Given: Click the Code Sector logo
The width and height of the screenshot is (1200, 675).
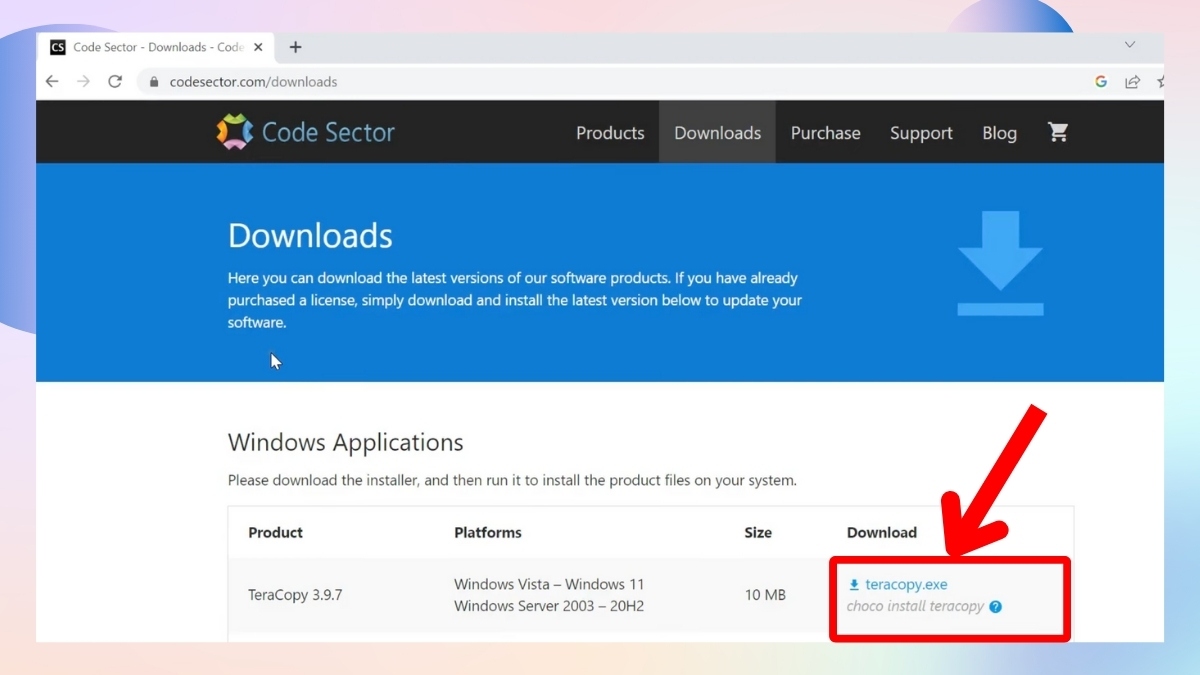Looking at the screenshot, I should [x=306, y=132].
